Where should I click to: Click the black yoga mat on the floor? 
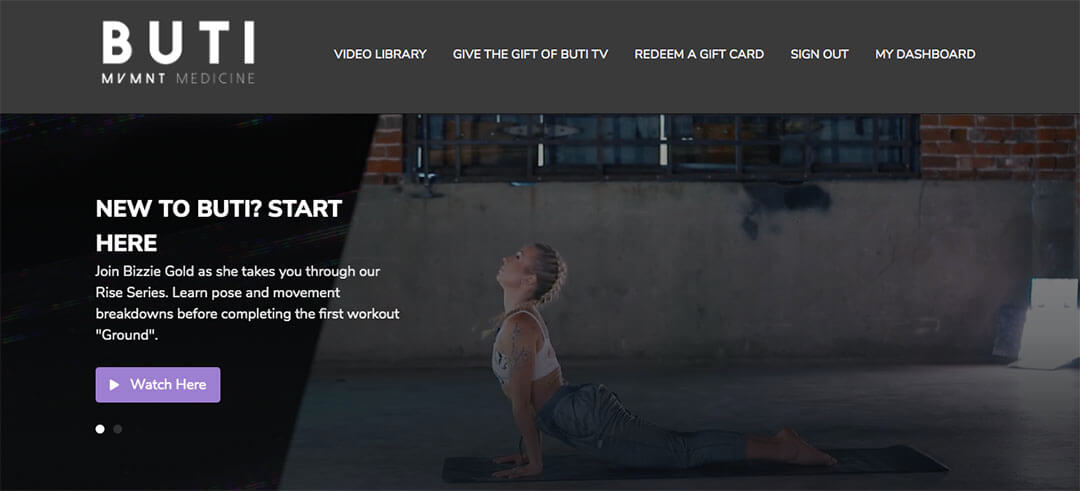pos(694,464)
